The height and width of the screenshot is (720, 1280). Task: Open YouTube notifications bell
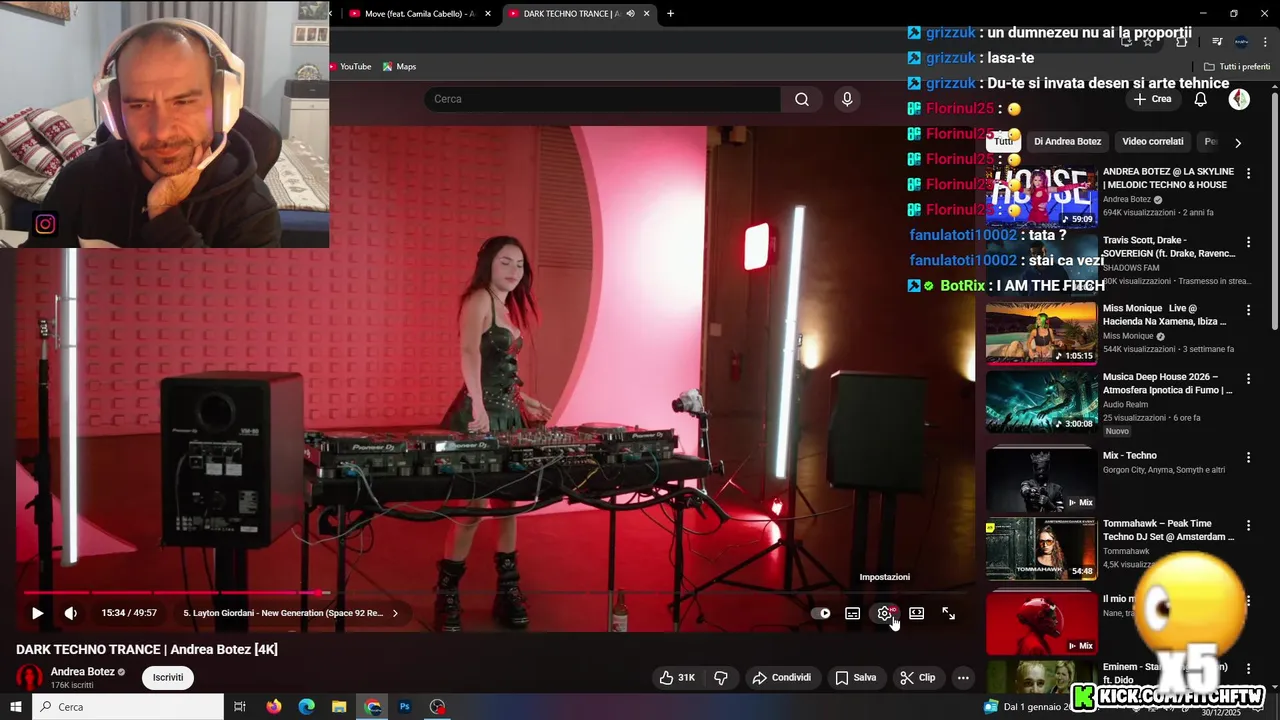1201,99
